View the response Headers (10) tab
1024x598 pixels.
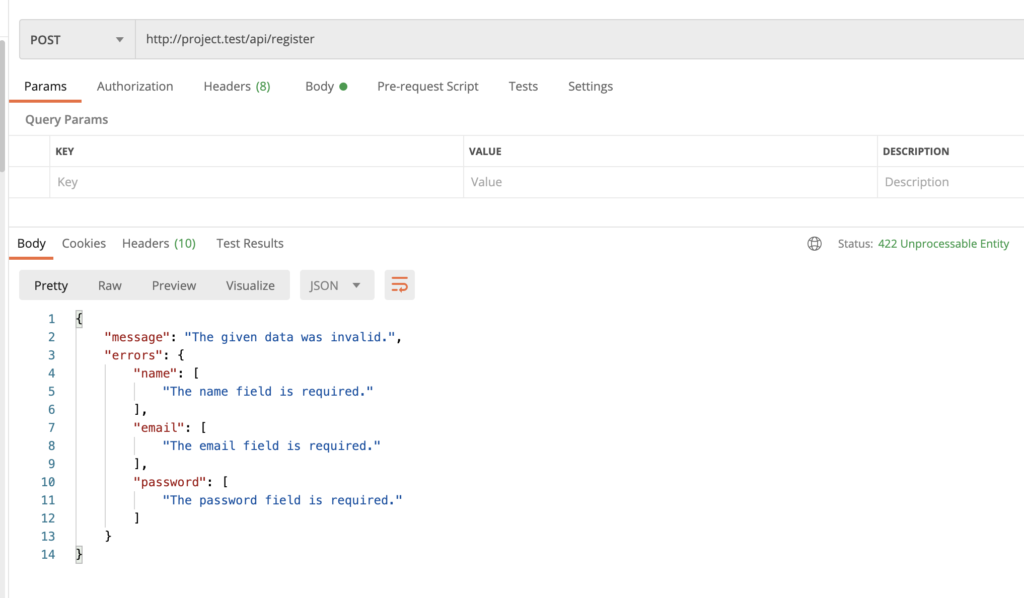pos(158,244)
